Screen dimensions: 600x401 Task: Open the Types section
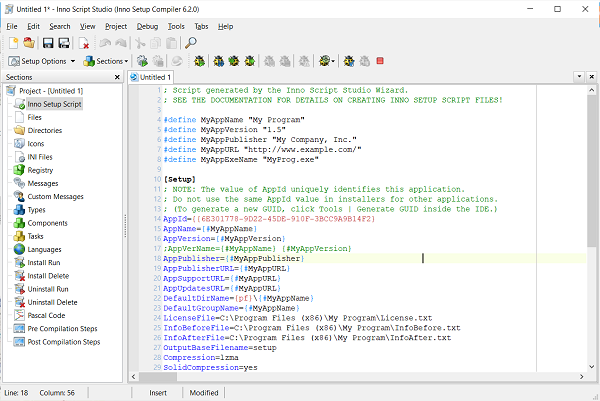click(36, 210)
